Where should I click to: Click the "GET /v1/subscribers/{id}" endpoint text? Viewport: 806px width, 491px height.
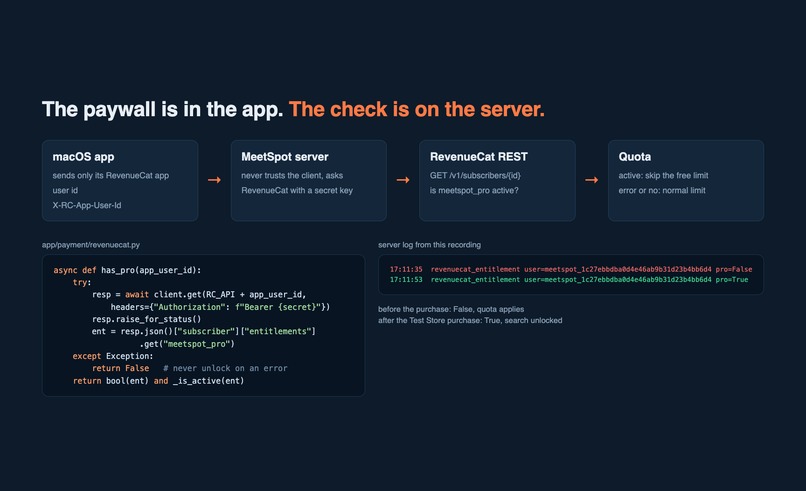(x=475, y=175)
